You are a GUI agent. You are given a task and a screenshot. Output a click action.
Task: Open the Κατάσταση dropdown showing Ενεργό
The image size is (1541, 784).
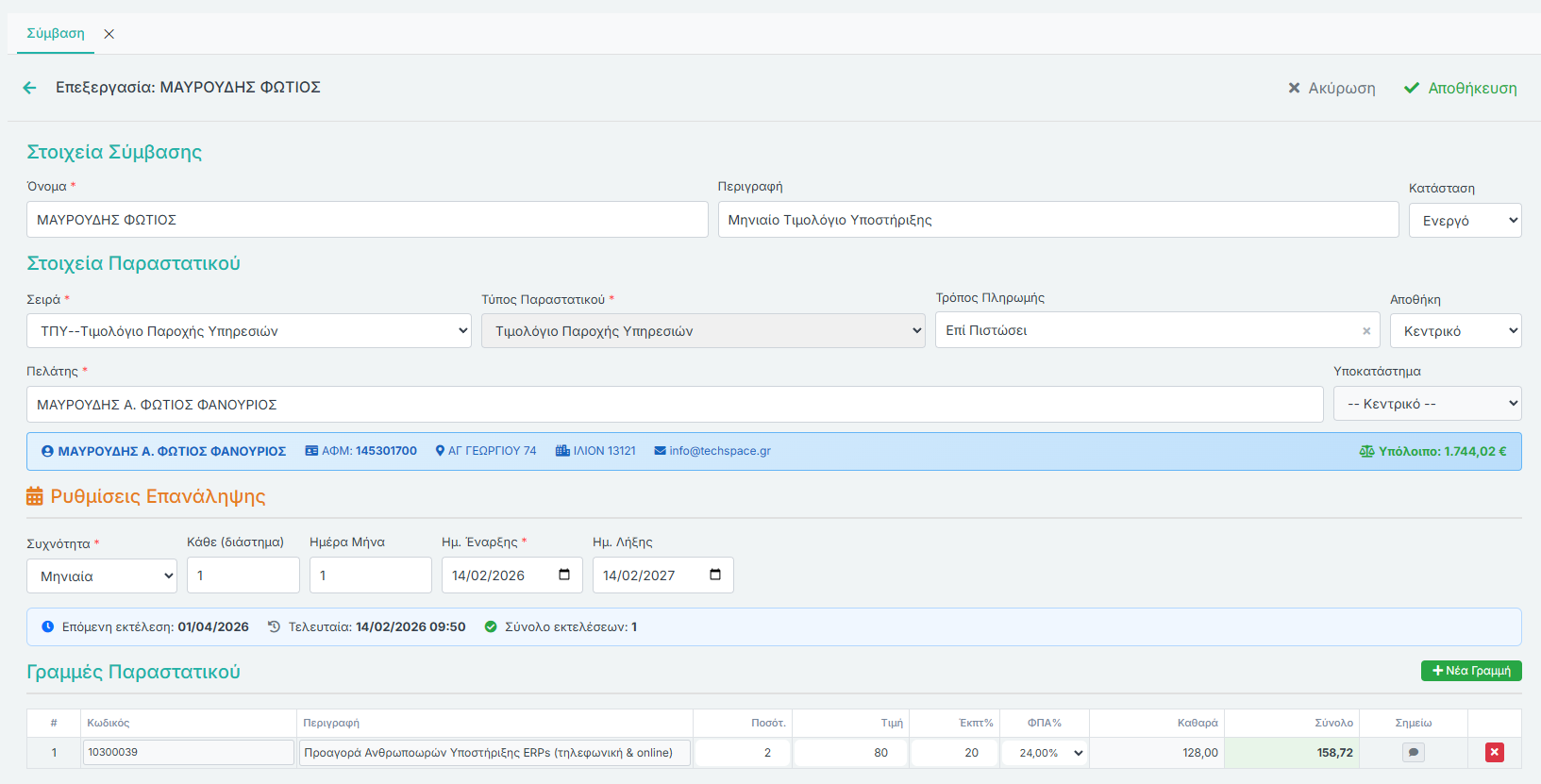(x=1465, y=221)
